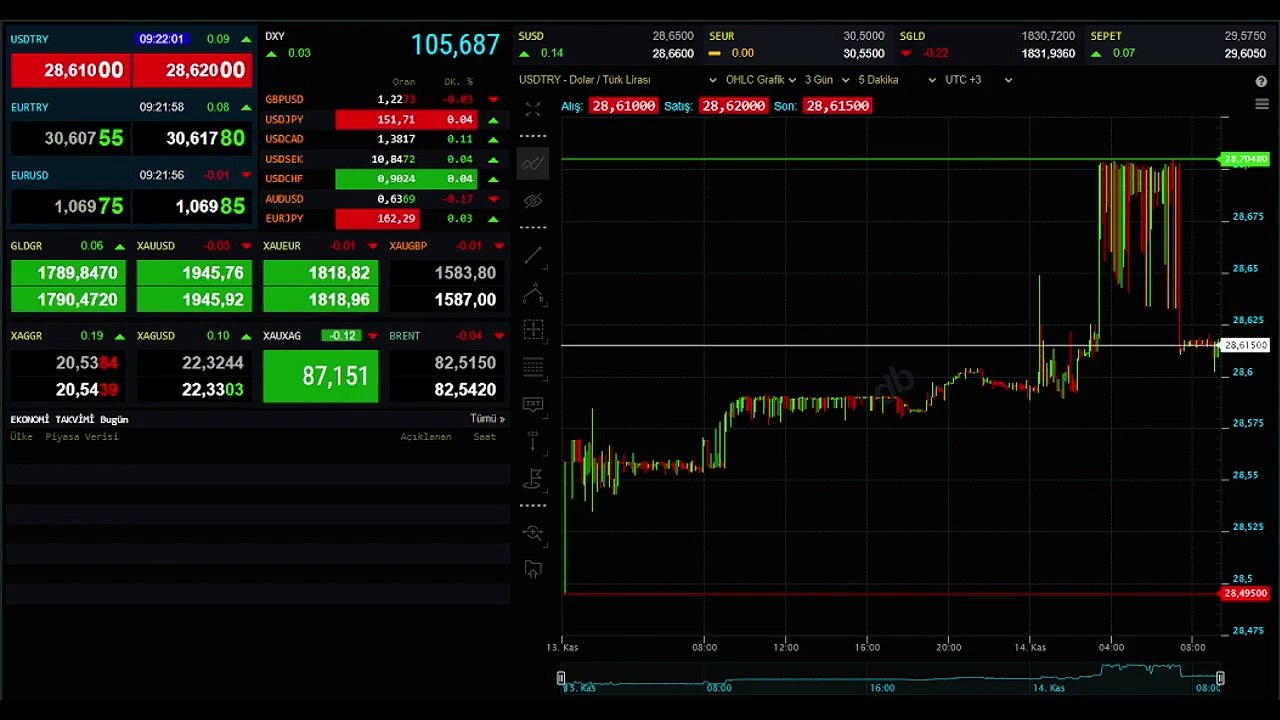Select the flag marker tool
Screen dimensions: 1280x720
[533, 478]
